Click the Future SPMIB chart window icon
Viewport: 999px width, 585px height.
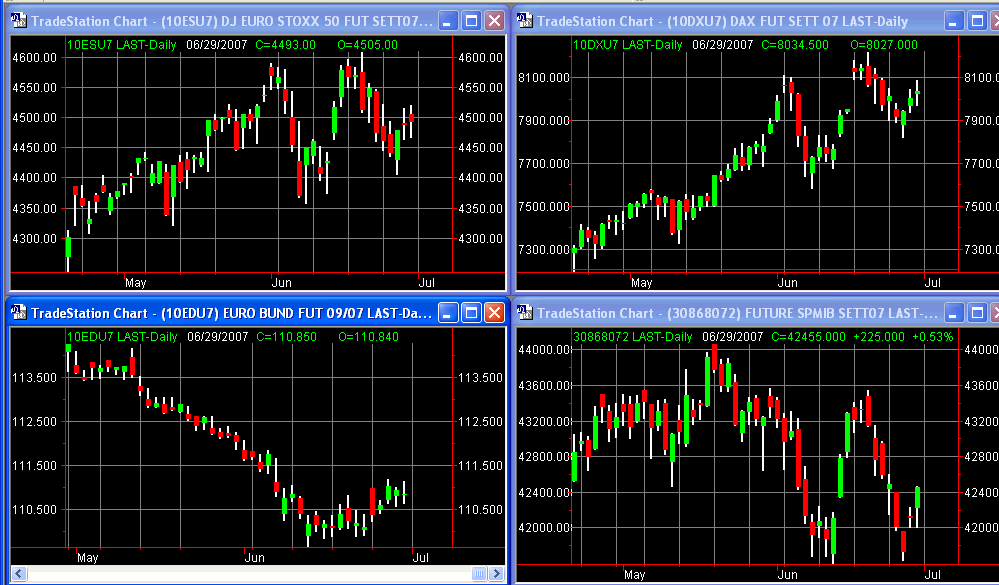(x=524, y=313)
